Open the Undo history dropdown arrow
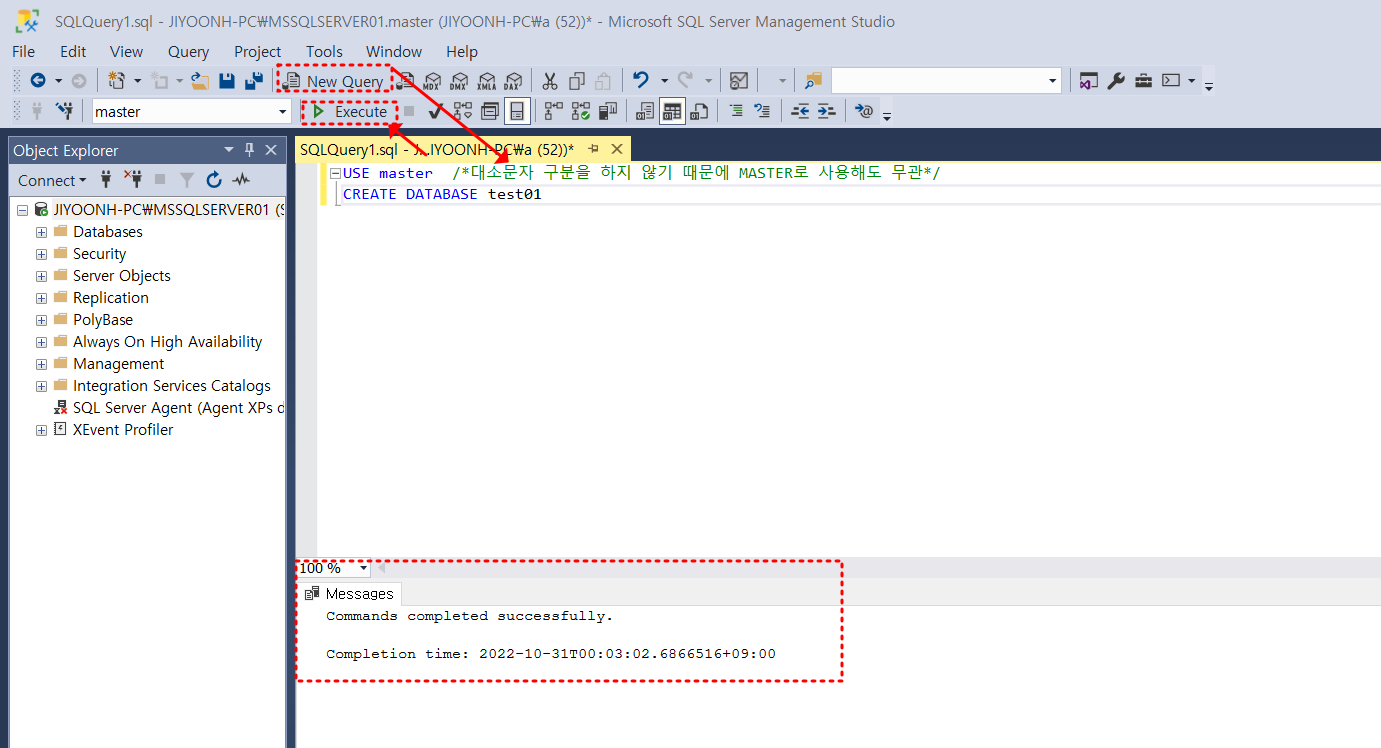 click(x=663, y=81)
